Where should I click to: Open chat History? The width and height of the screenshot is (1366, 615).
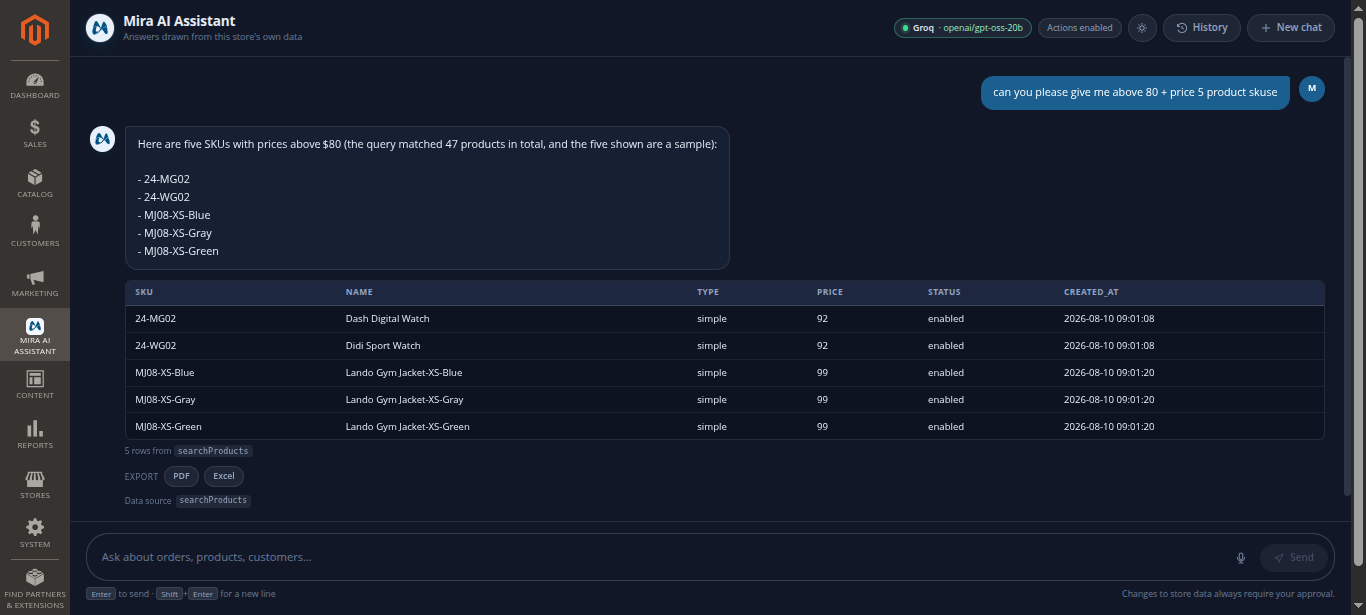(x=1201, y=28)
